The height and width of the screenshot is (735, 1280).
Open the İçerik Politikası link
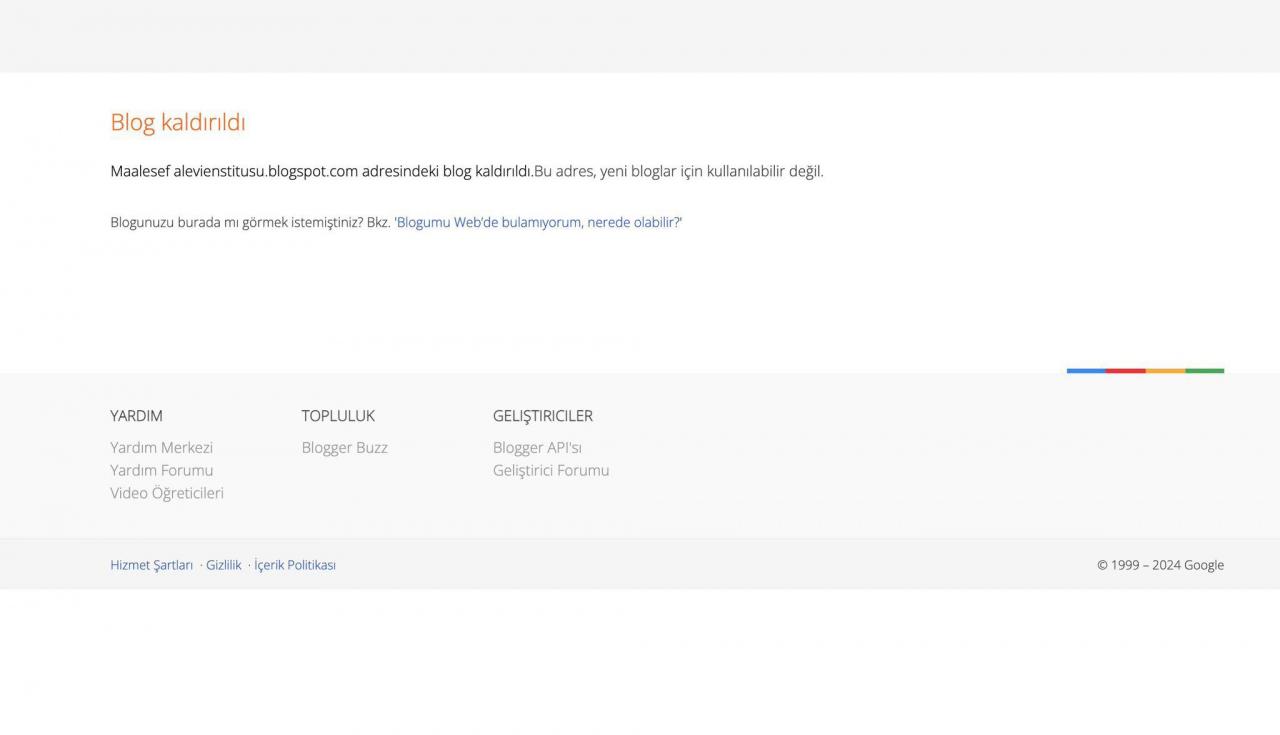point(295,565)
